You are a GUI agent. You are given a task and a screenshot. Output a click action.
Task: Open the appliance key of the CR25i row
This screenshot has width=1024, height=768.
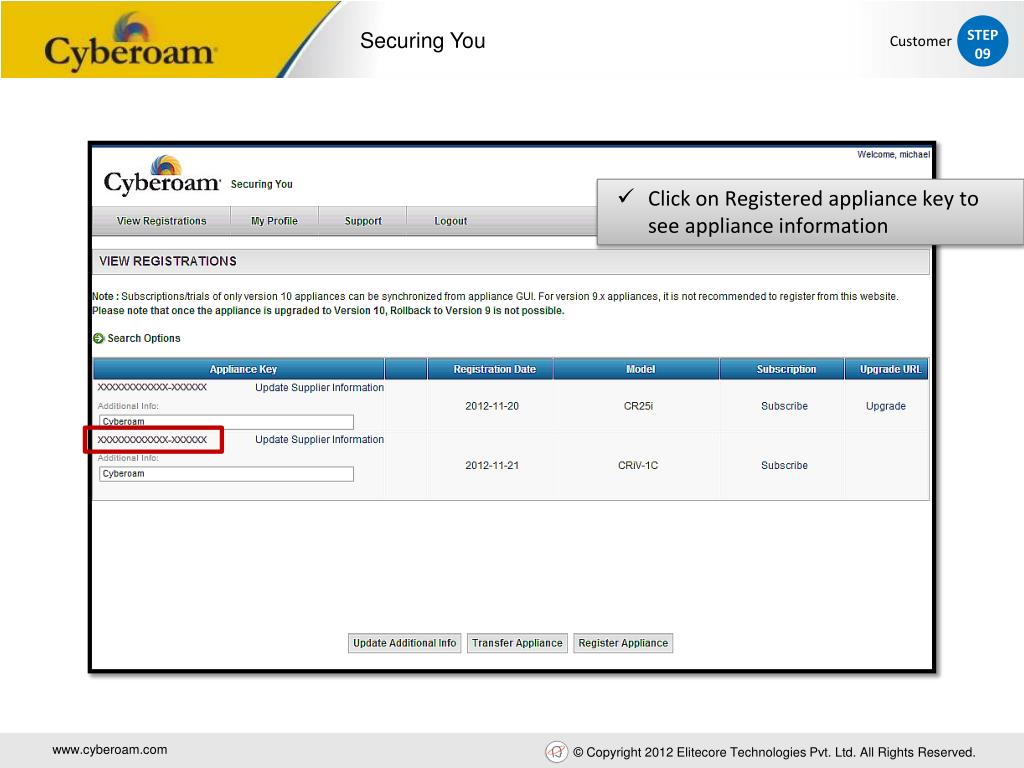[152, 387]
